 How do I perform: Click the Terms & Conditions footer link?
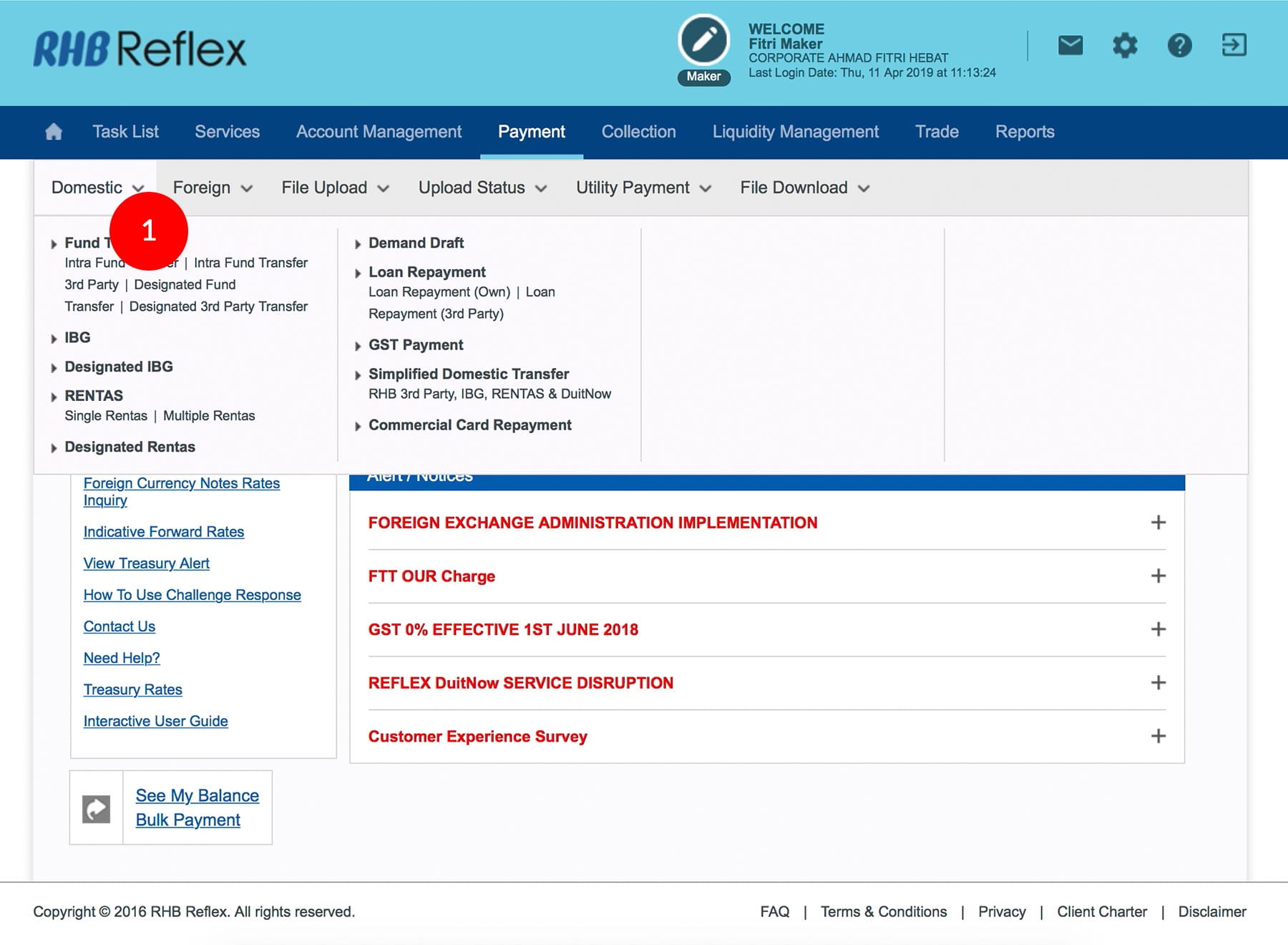[883, 911]
